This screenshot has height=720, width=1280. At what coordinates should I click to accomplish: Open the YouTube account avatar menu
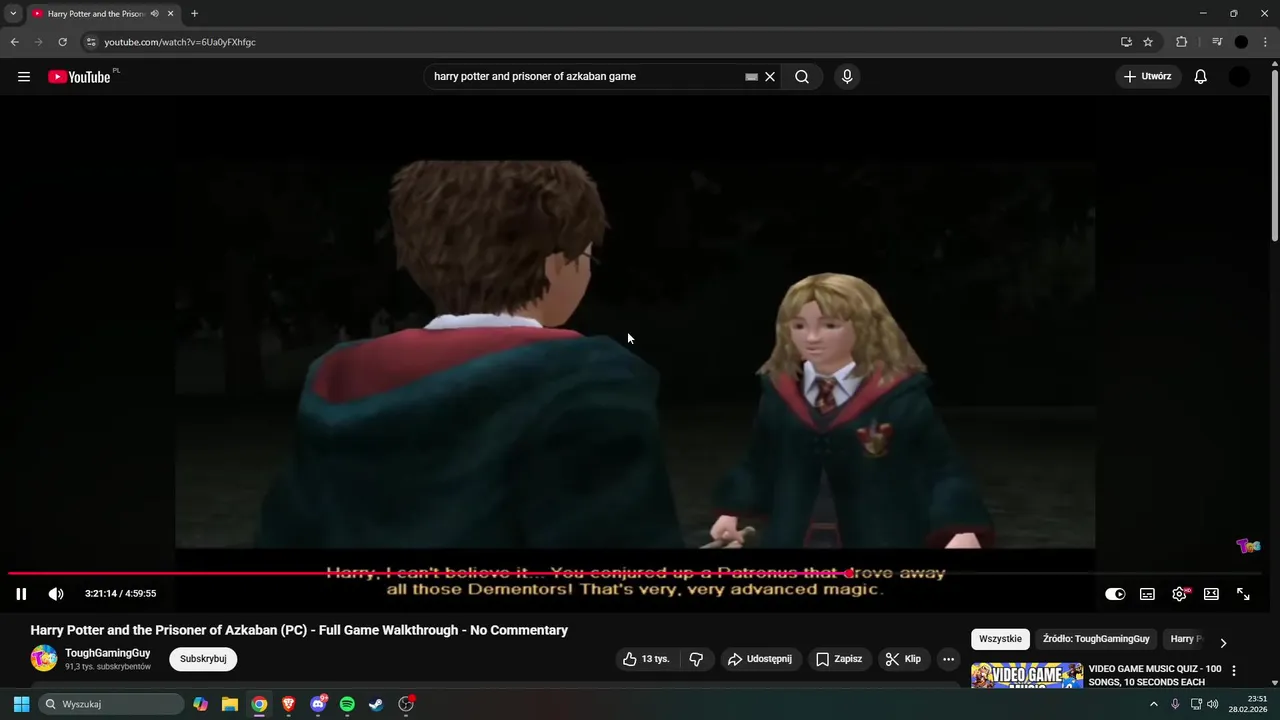[x=1239, y=77]
